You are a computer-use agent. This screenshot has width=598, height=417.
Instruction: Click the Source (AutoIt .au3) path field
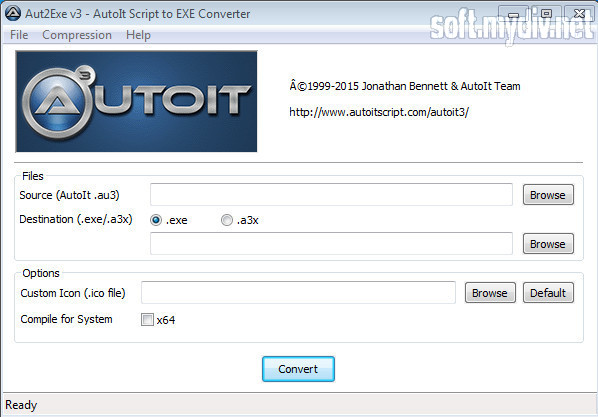[x=331, y=195]
